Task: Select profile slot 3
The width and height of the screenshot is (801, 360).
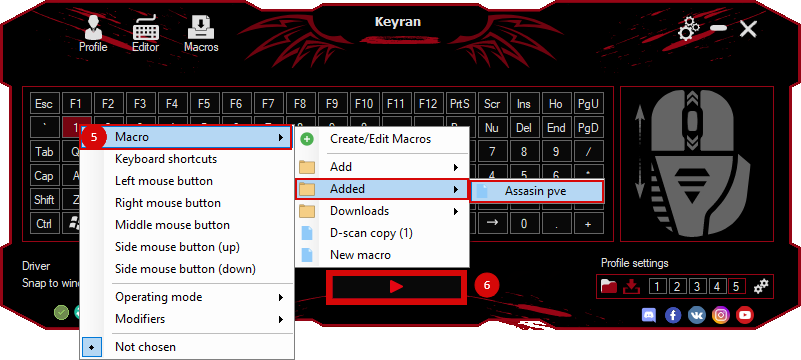Action: click(697, 286)
